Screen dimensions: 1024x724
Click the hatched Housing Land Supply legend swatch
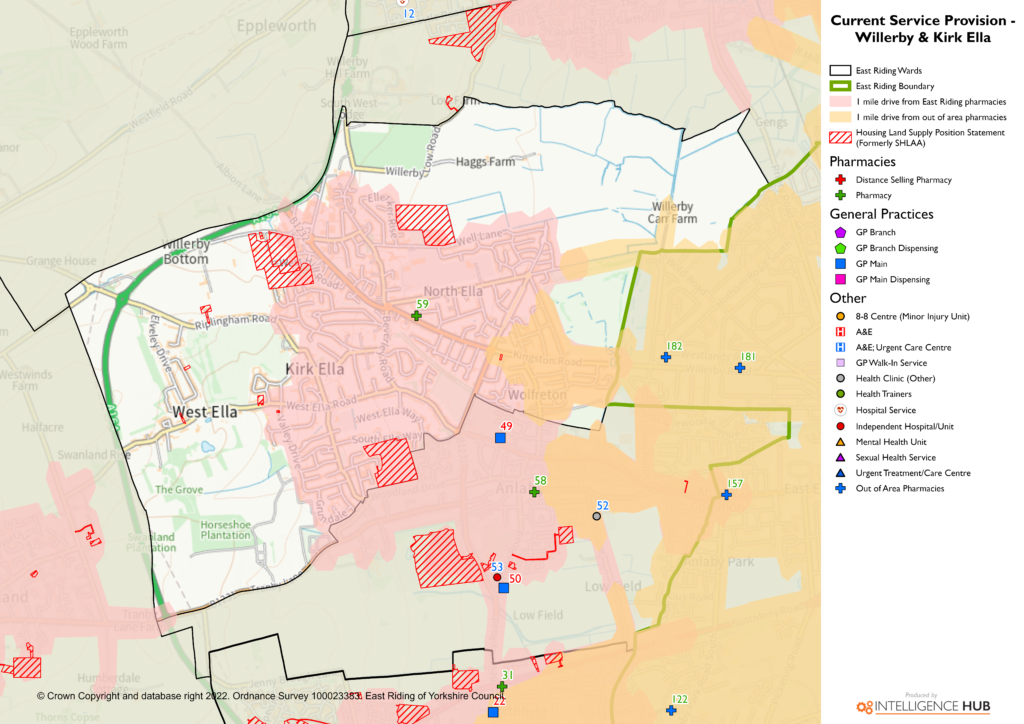pyautogui.click(x=840, y=137)
